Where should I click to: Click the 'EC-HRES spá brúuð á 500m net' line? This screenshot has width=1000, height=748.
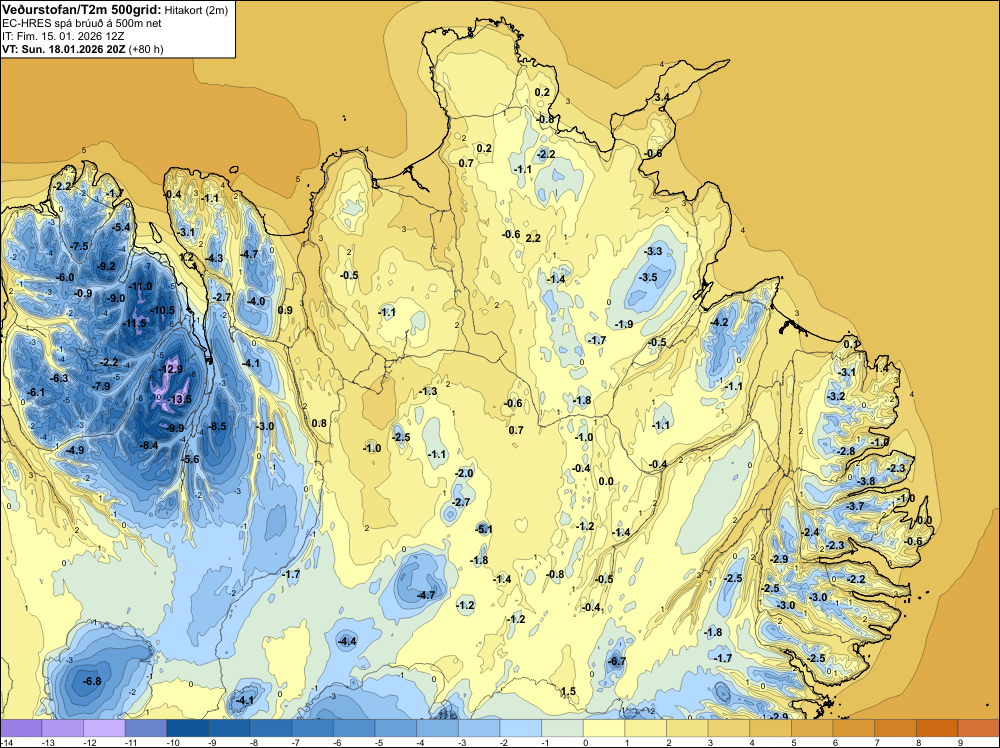[82, 23]
